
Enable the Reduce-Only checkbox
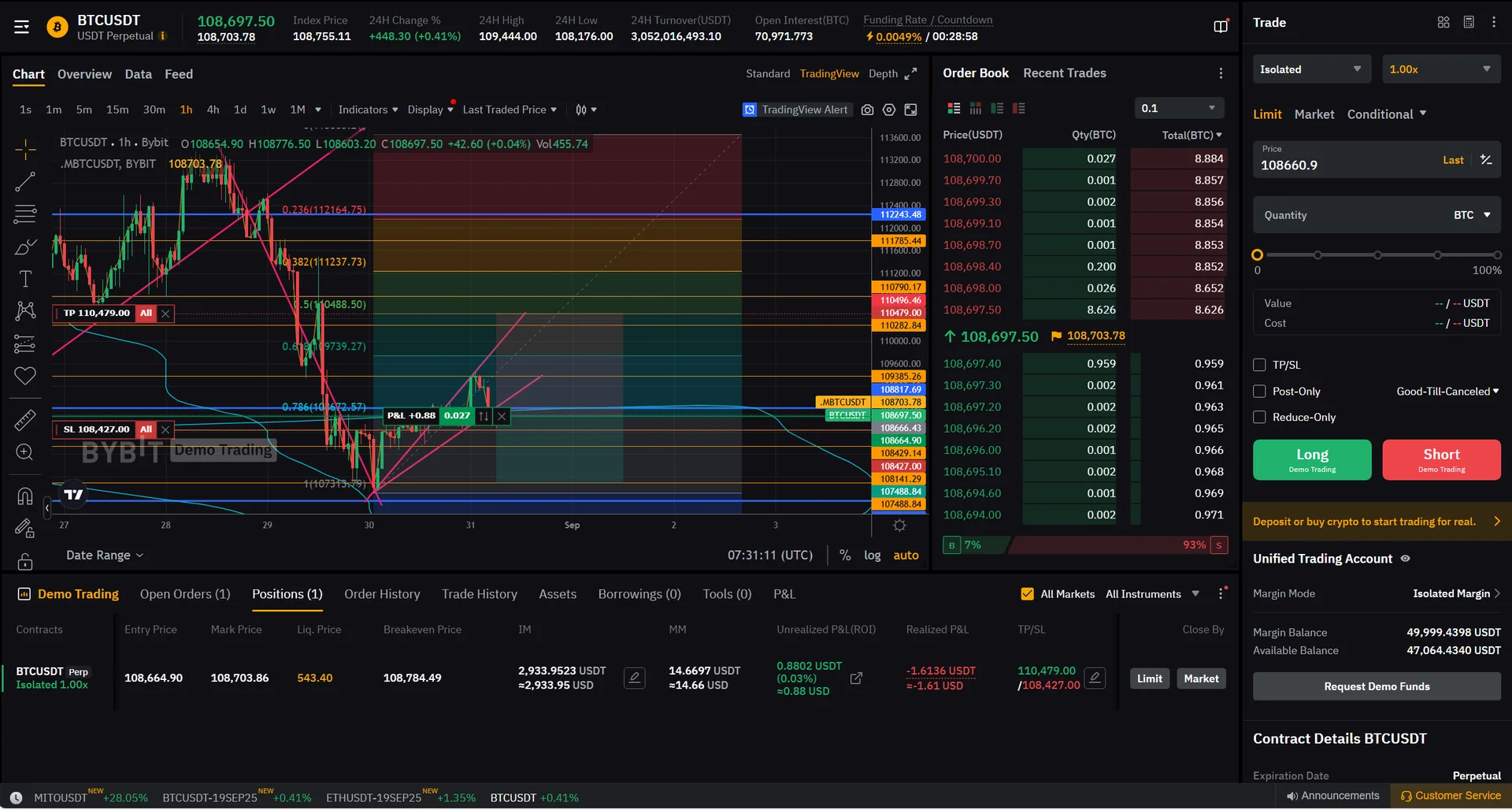[1259, 418]
